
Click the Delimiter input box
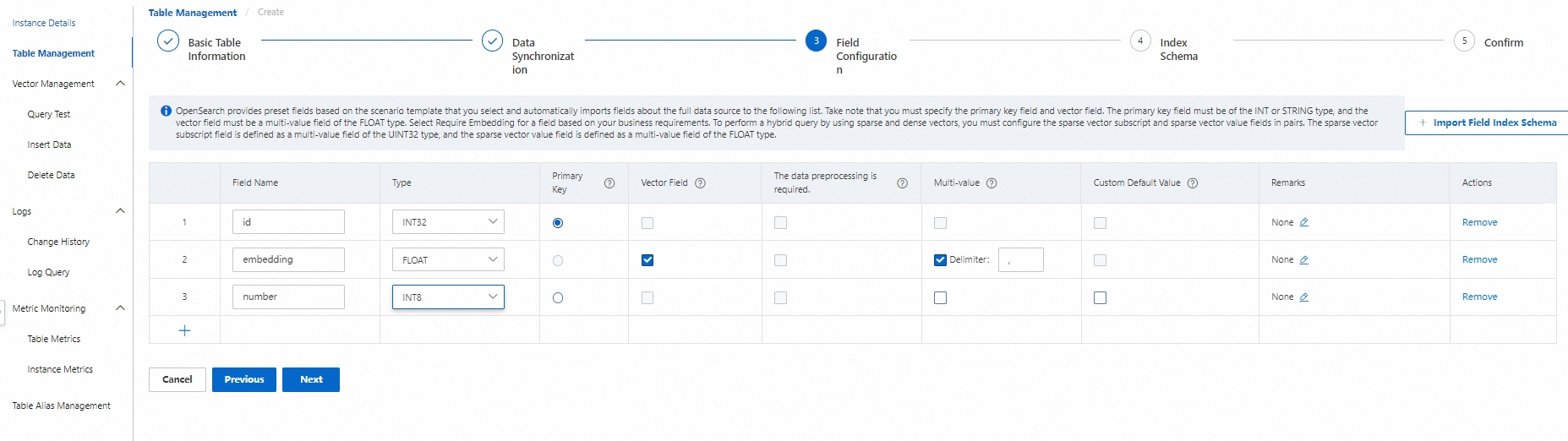point(1020,260)
